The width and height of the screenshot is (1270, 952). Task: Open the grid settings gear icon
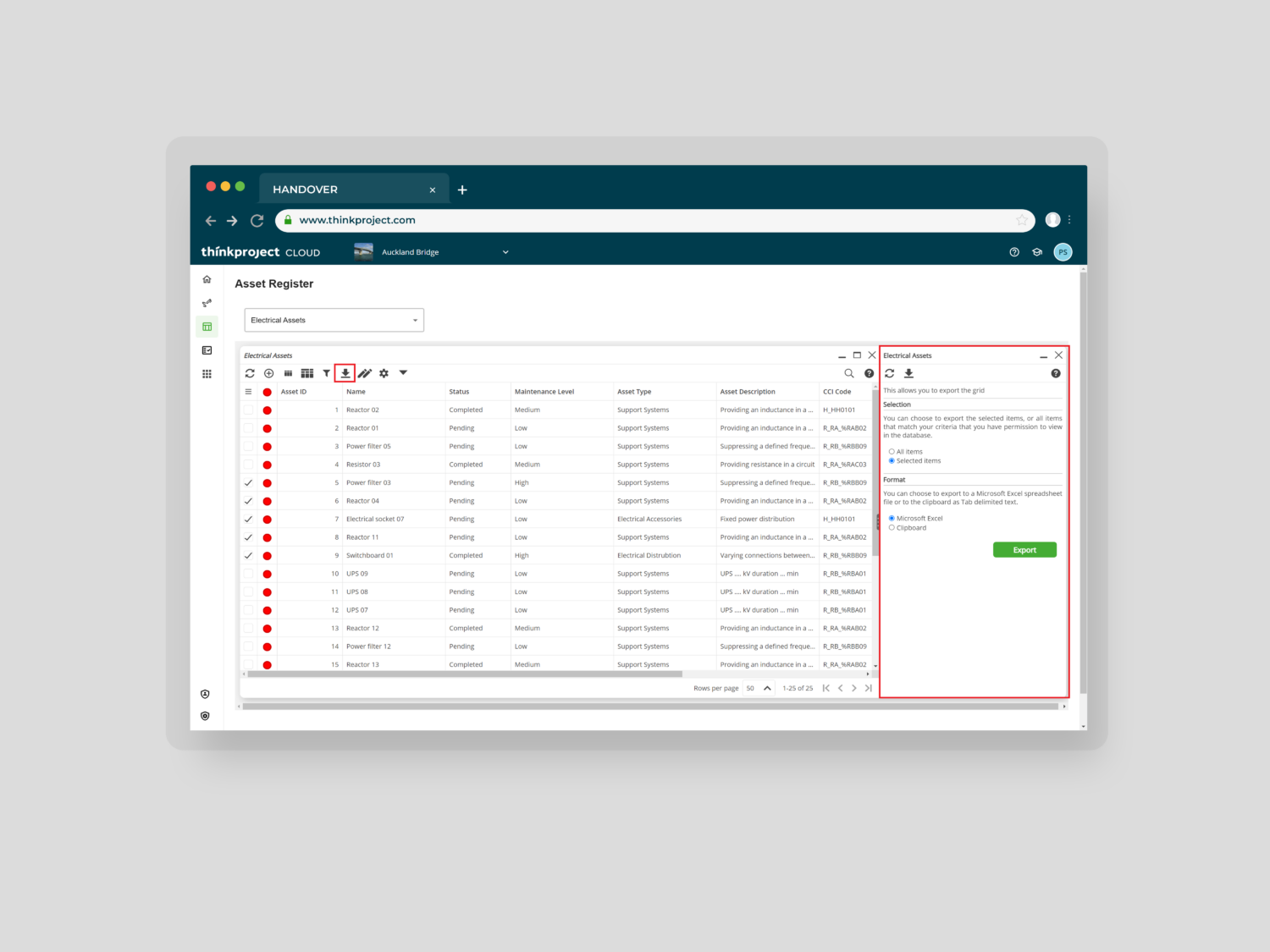point(384,373)
